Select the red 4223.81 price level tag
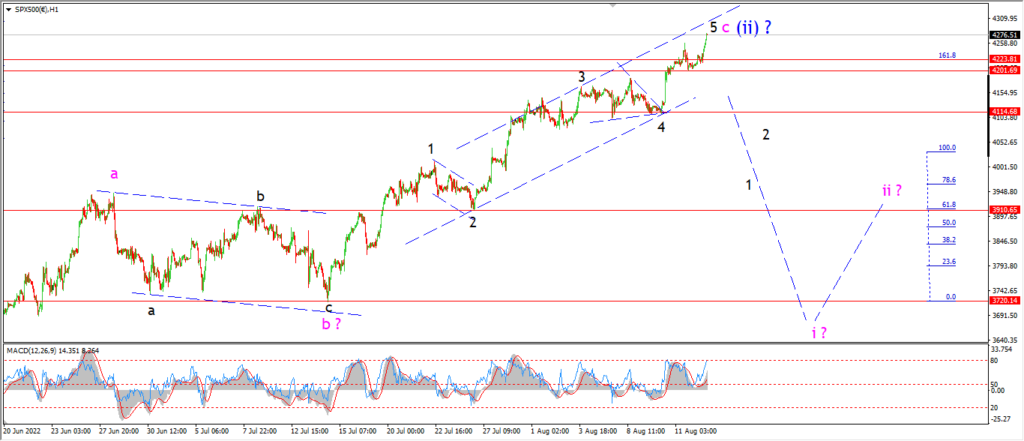The height and width of the screenshot is (441, 1024). pos(1004,59)
